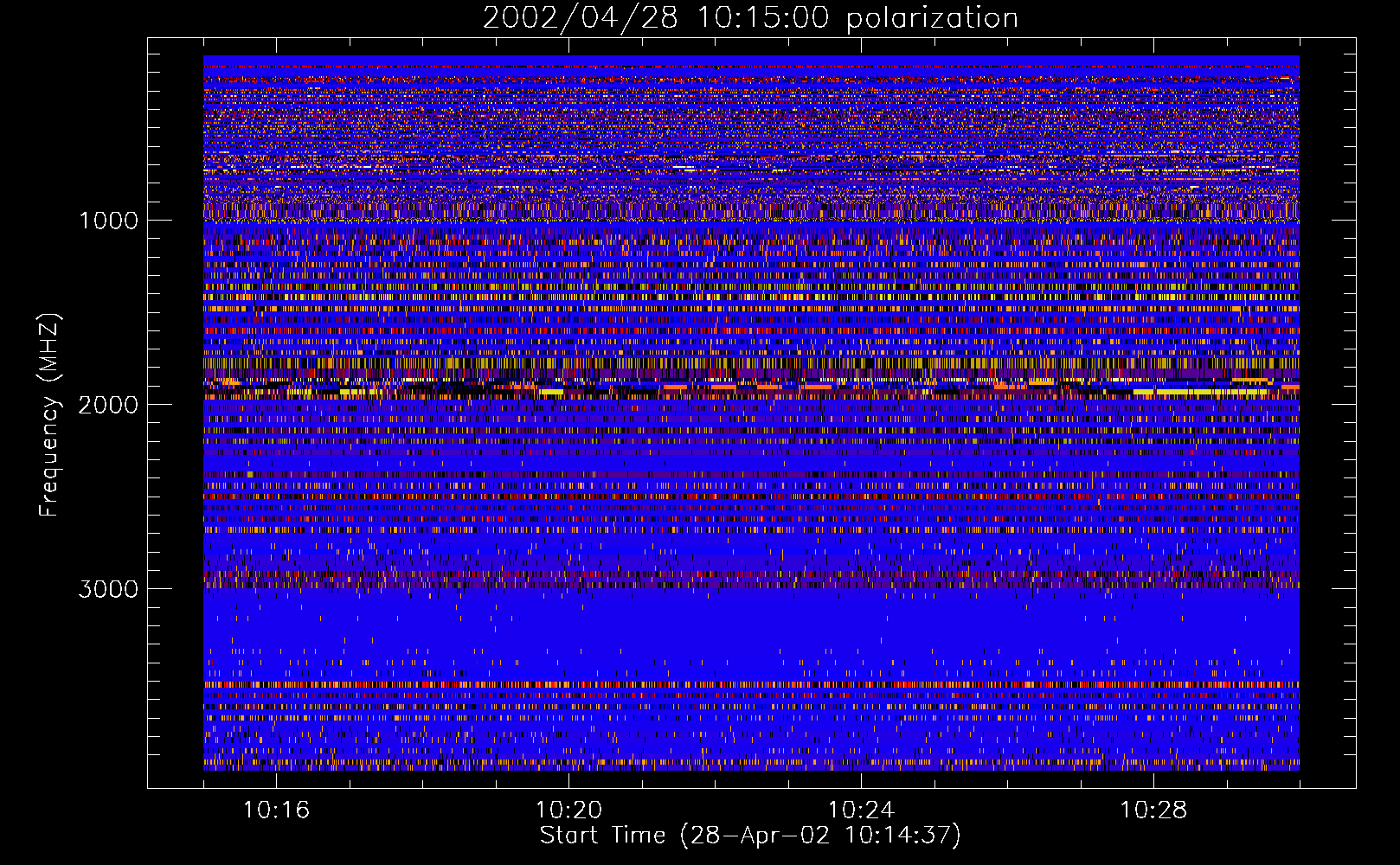Click the 2000 frequency tick label
This screenshot has width=1400, height=865.
(109, 405)
